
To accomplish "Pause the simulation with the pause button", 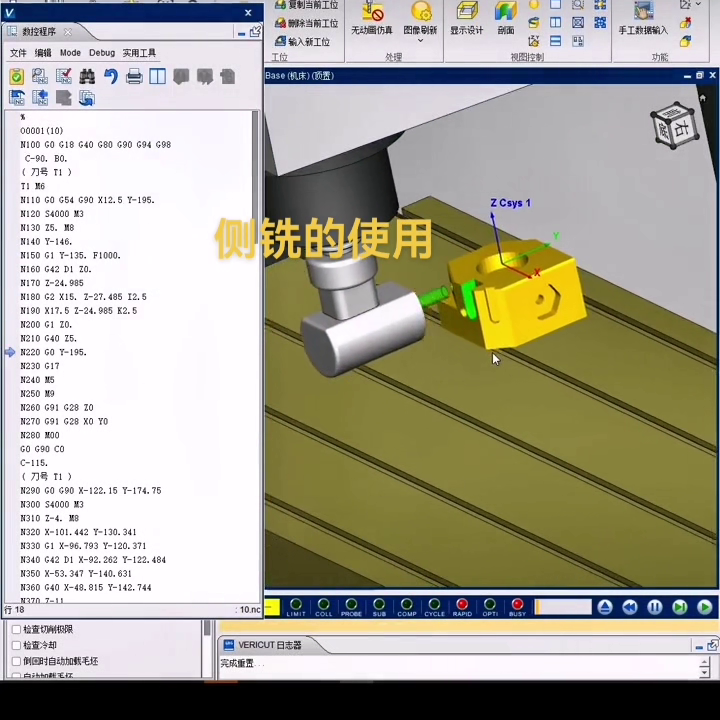I will click(x=654, y=607).
